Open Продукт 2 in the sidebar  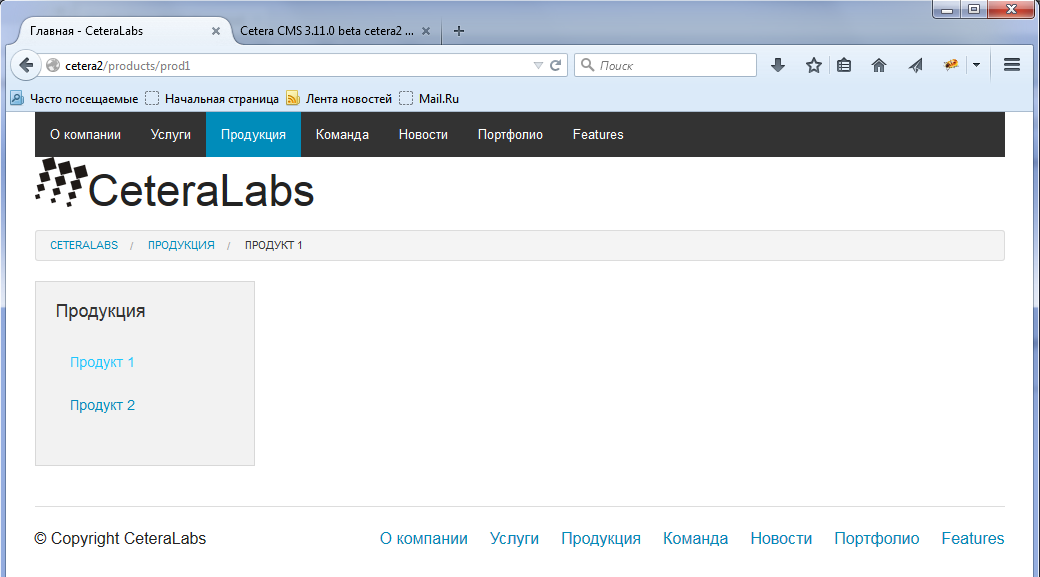[x=102, y=405]
